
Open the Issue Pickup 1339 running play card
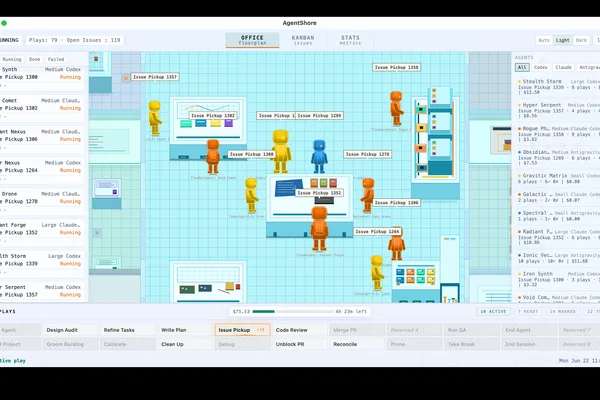point(42,263)
